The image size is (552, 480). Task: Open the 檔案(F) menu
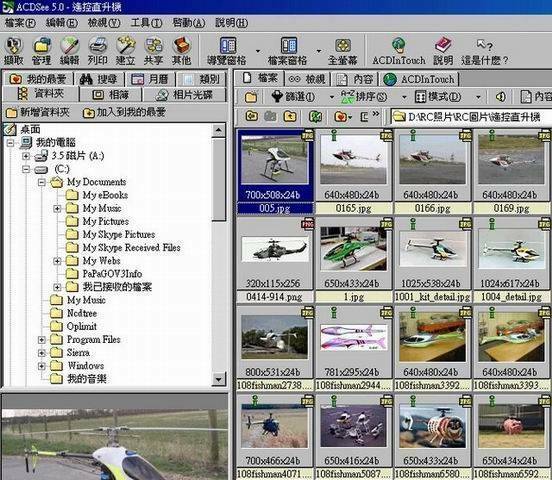click(20, 23)
